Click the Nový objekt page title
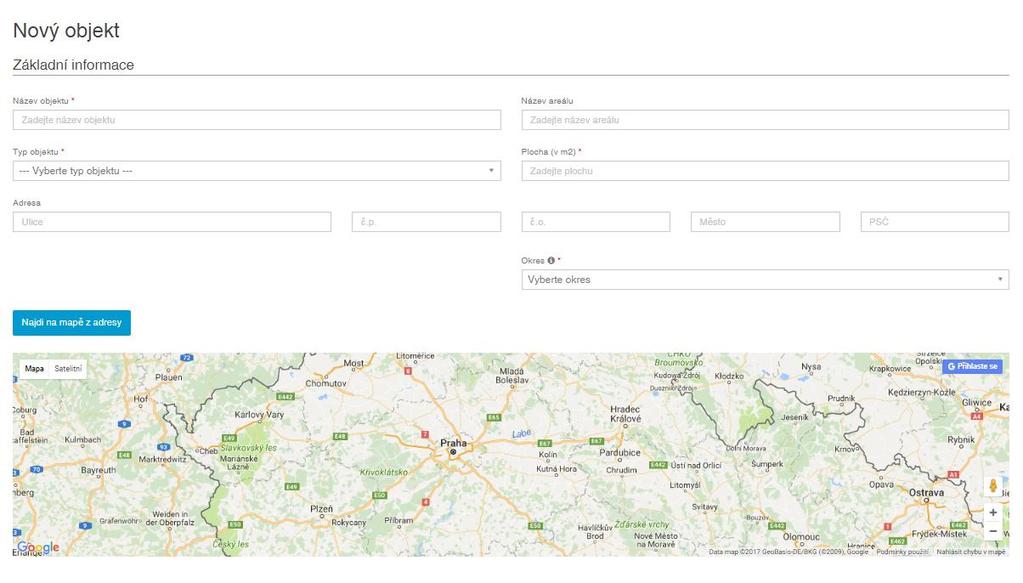The width and height of the screenshot is (1023, 583). point(66,31)
